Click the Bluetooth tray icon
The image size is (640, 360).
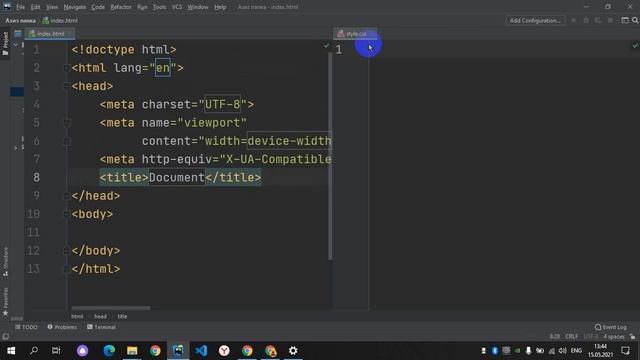(x=495, y=351)
